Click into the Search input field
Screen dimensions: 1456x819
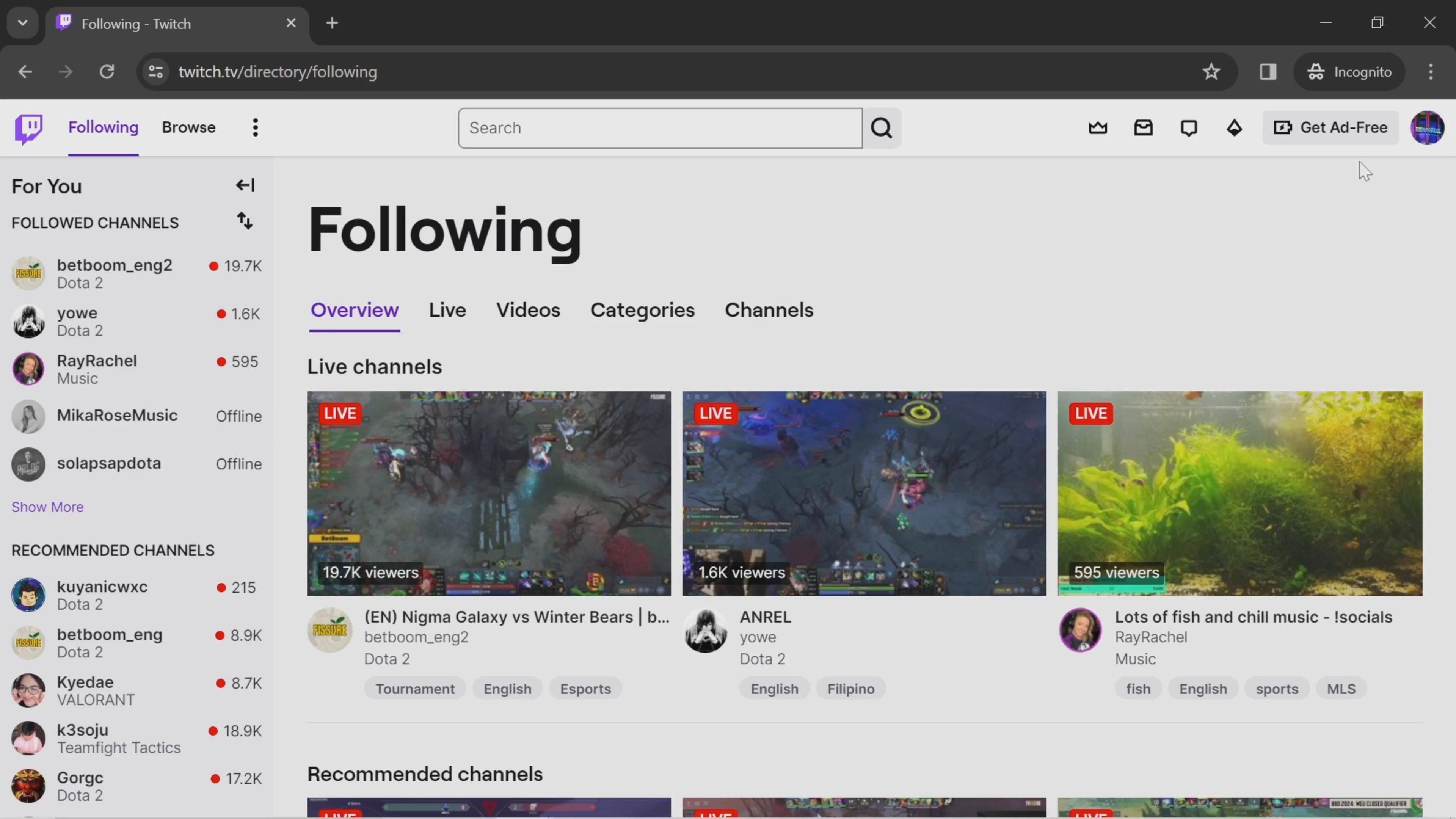click(660, 128)
